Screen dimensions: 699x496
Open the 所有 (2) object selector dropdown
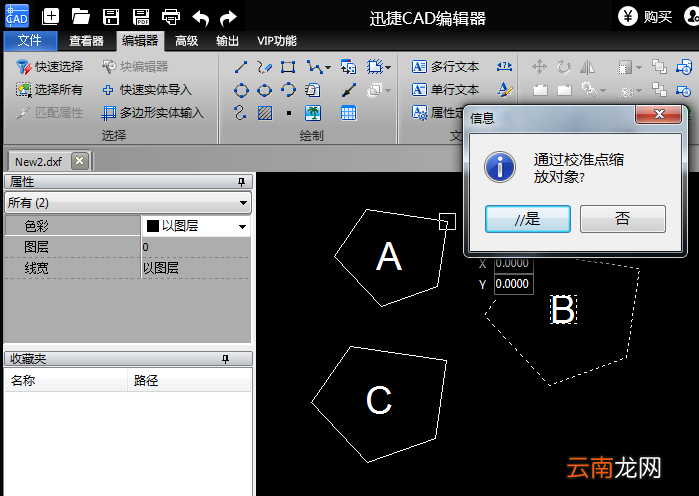[x=128, y=203]
